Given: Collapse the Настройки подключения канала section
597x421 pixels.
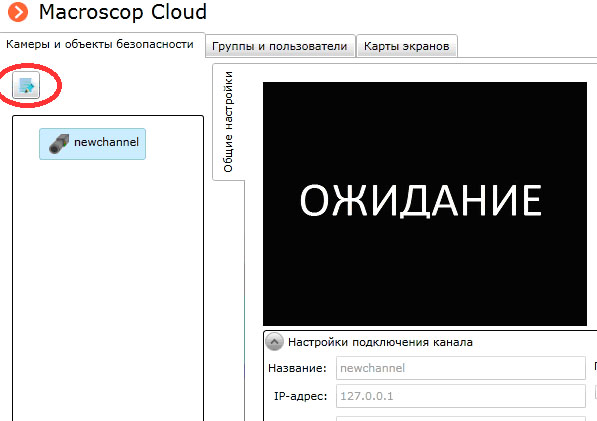Looking at the screenshot, I should (274, 342).
